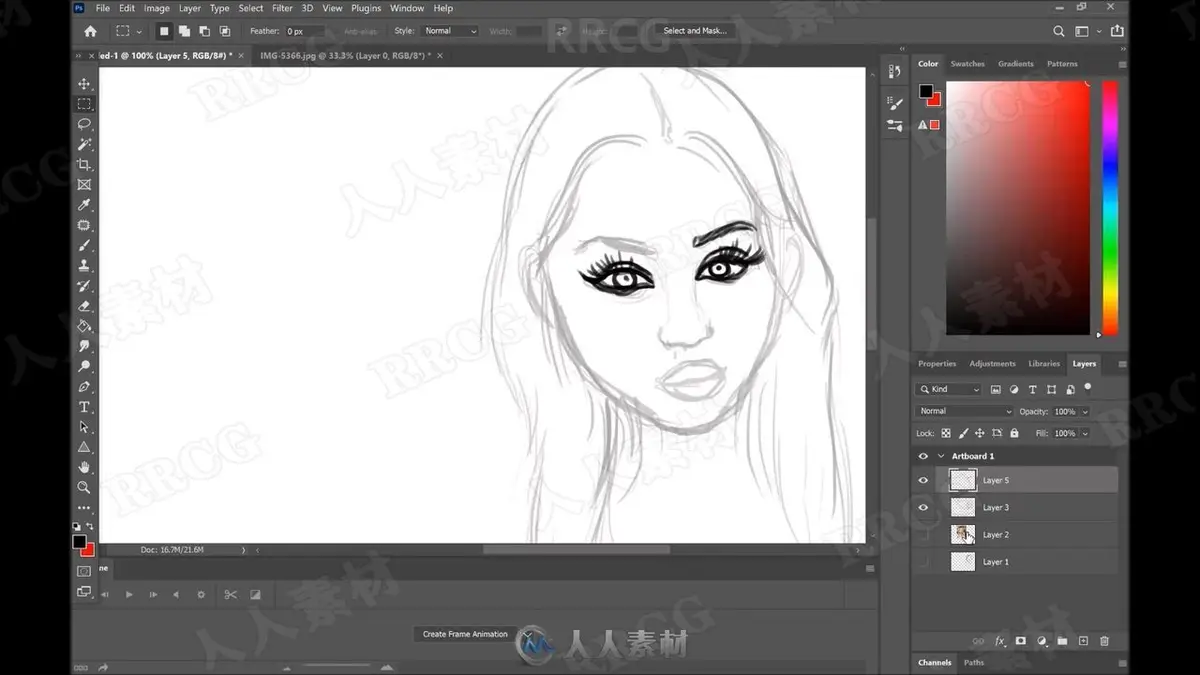Click the foreground color swatch in toolbar
The width and height of the screenshot is (1200, 675).
79,542
